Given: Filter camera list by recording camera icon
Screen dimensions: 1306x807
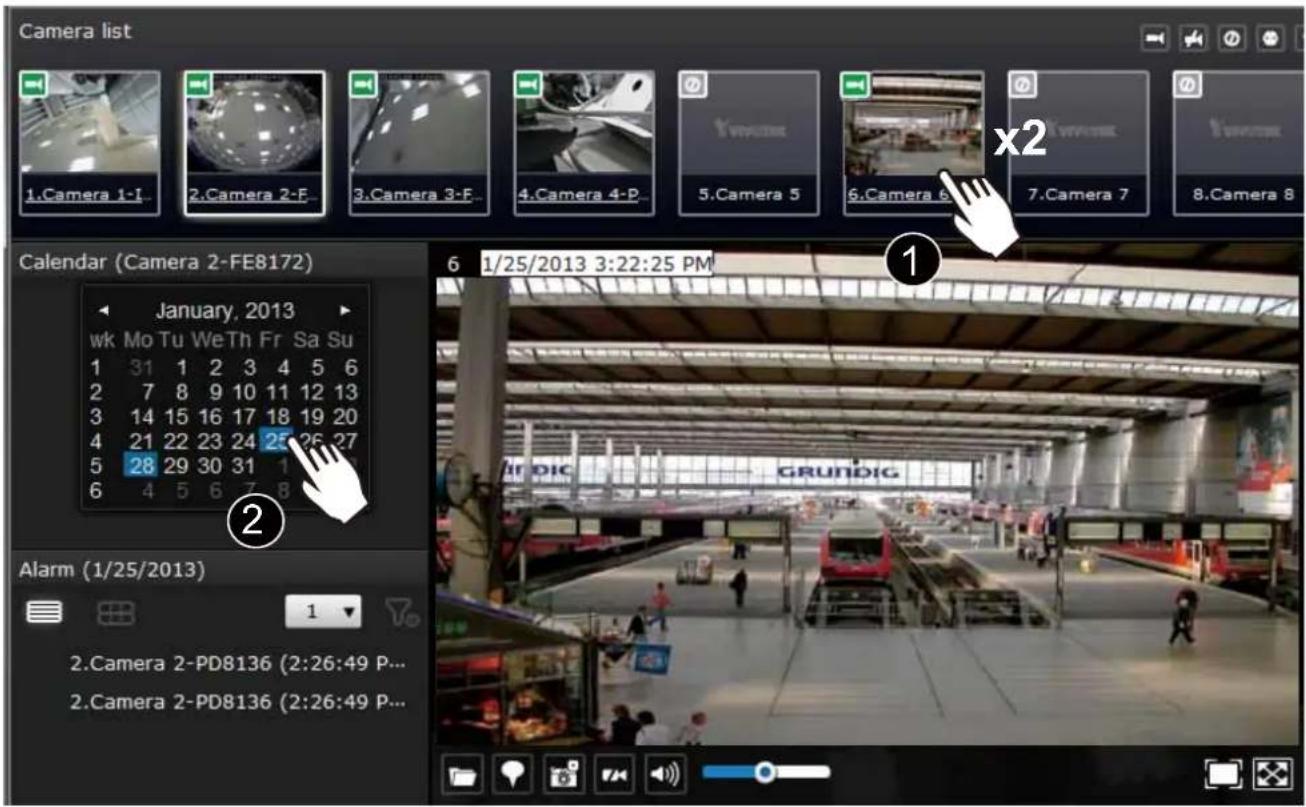Looking at the screenshot, I should [x=1156, y=36].
